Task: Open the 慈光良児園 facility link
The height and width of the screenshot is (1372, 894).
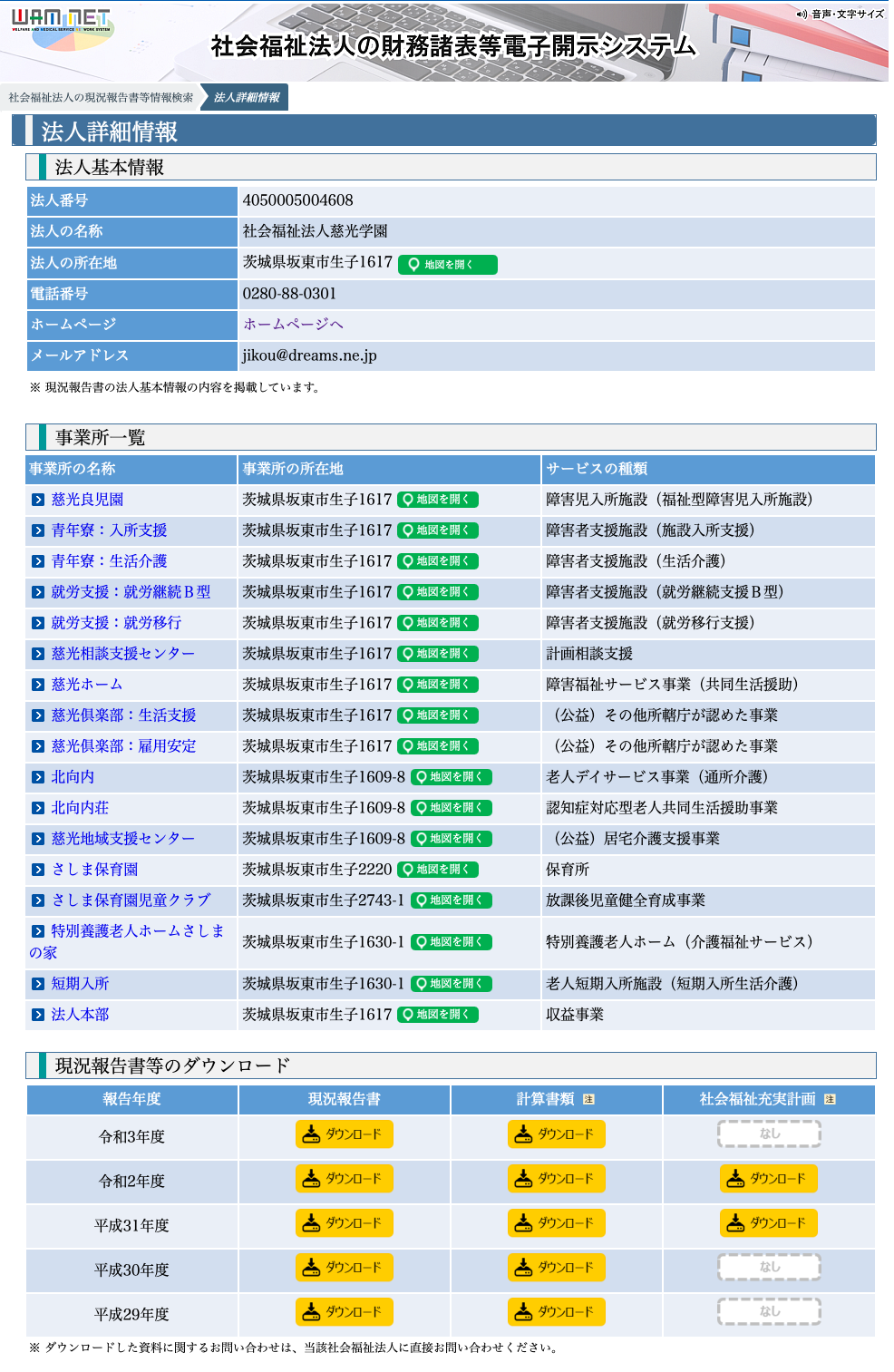Action: coord(87,500)
